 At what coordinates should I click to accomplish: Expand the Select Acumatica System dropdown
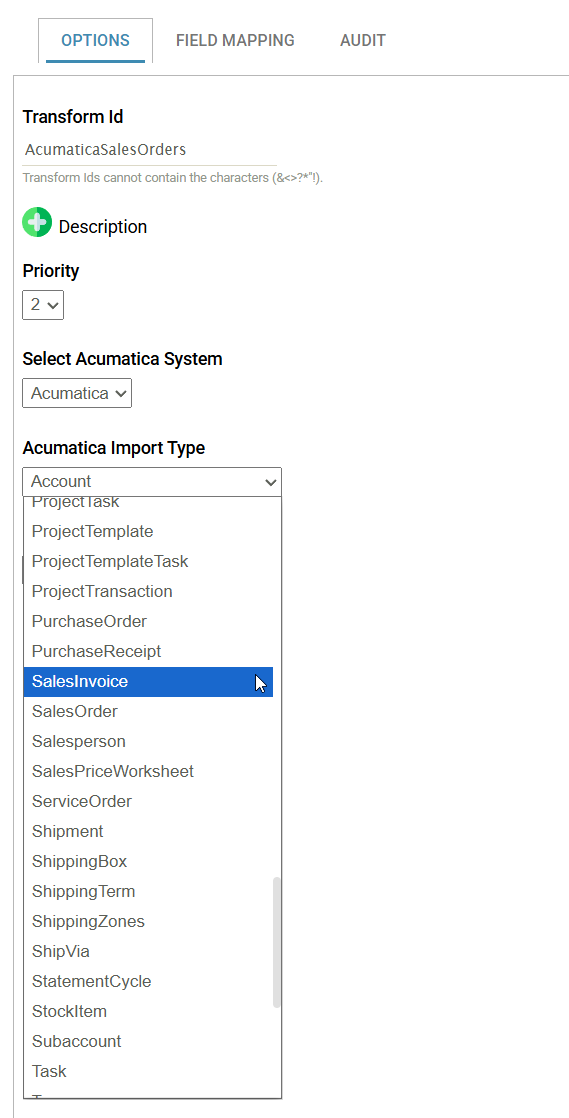[x=77, y=393]
